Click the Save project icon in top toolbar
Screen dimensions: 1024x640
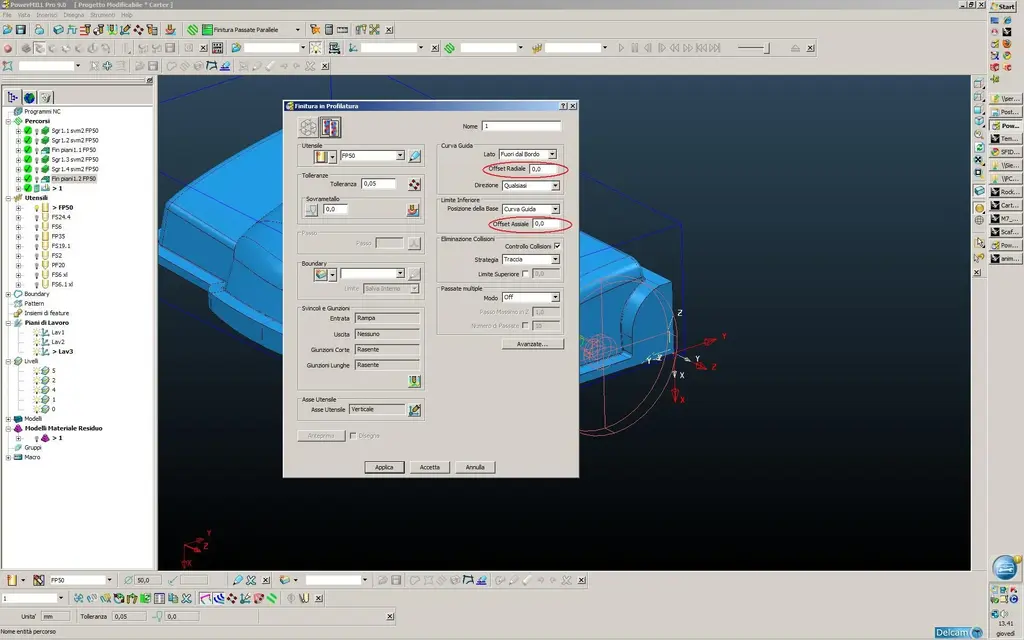coord(21,30)
